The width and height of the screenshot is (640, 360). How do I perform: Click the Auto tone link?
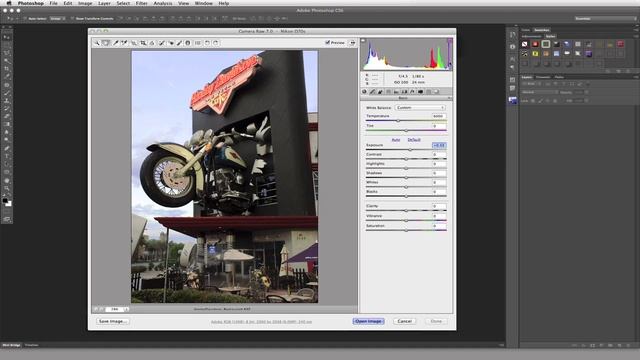[x=396, y=140]
